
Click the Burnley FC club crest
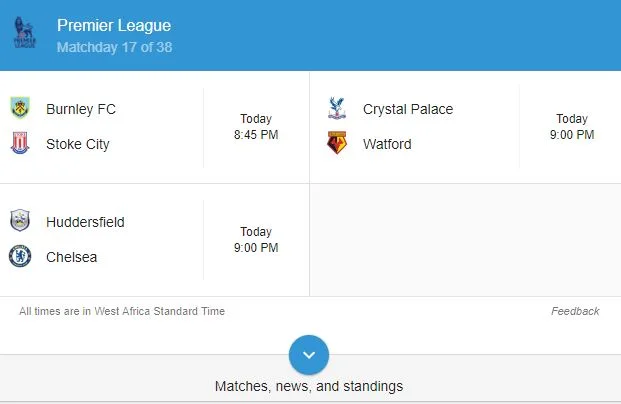[20, 108]
